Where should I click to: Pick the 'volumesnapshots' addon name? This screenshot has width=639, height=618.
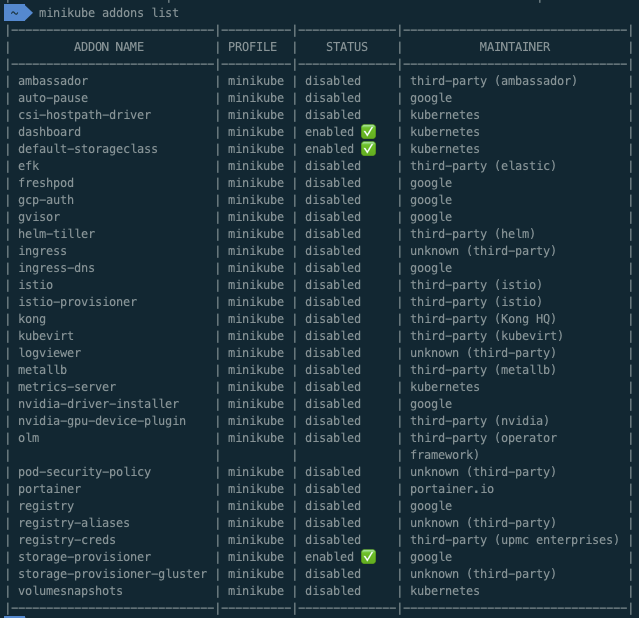[70, 591]
